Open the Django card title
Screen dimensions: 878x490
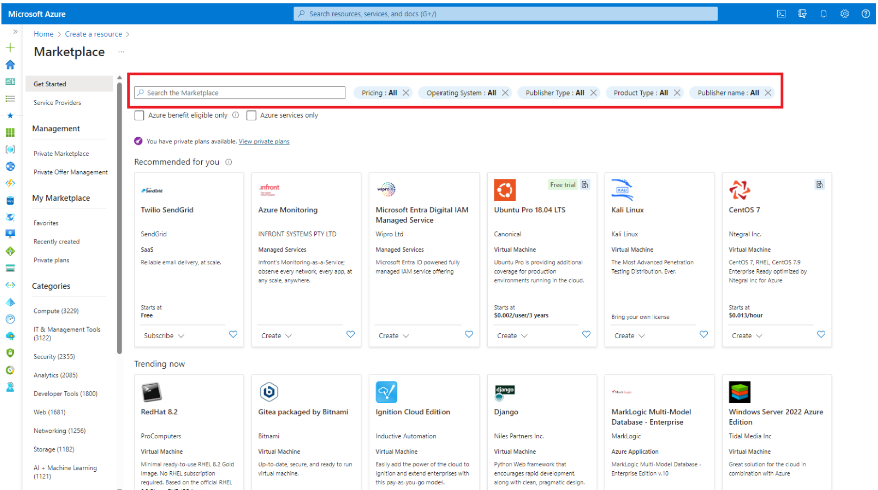pos(506,412)
